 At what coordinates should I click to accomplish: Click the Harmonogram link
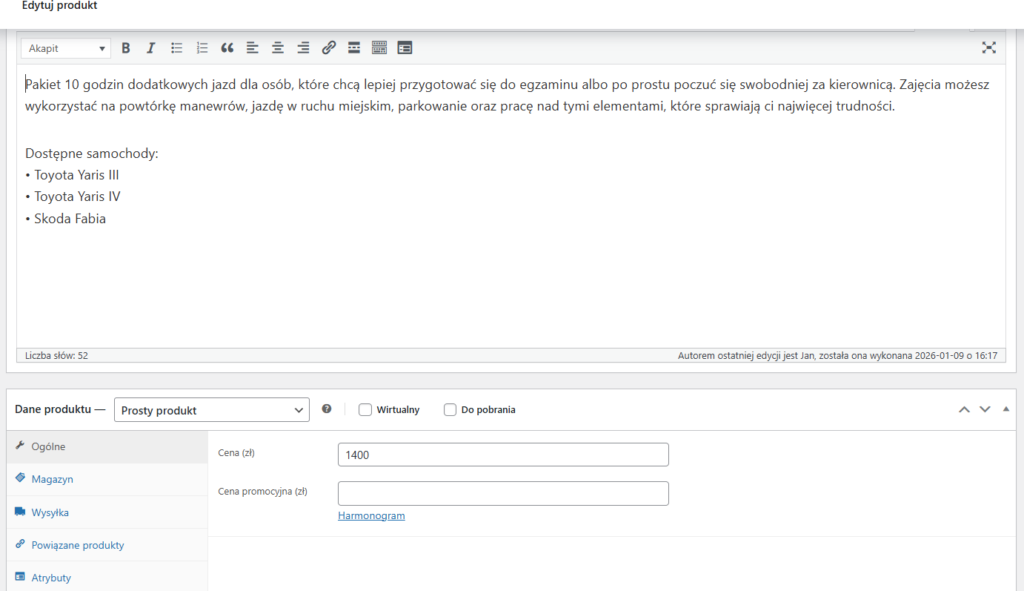pos(371,516)
